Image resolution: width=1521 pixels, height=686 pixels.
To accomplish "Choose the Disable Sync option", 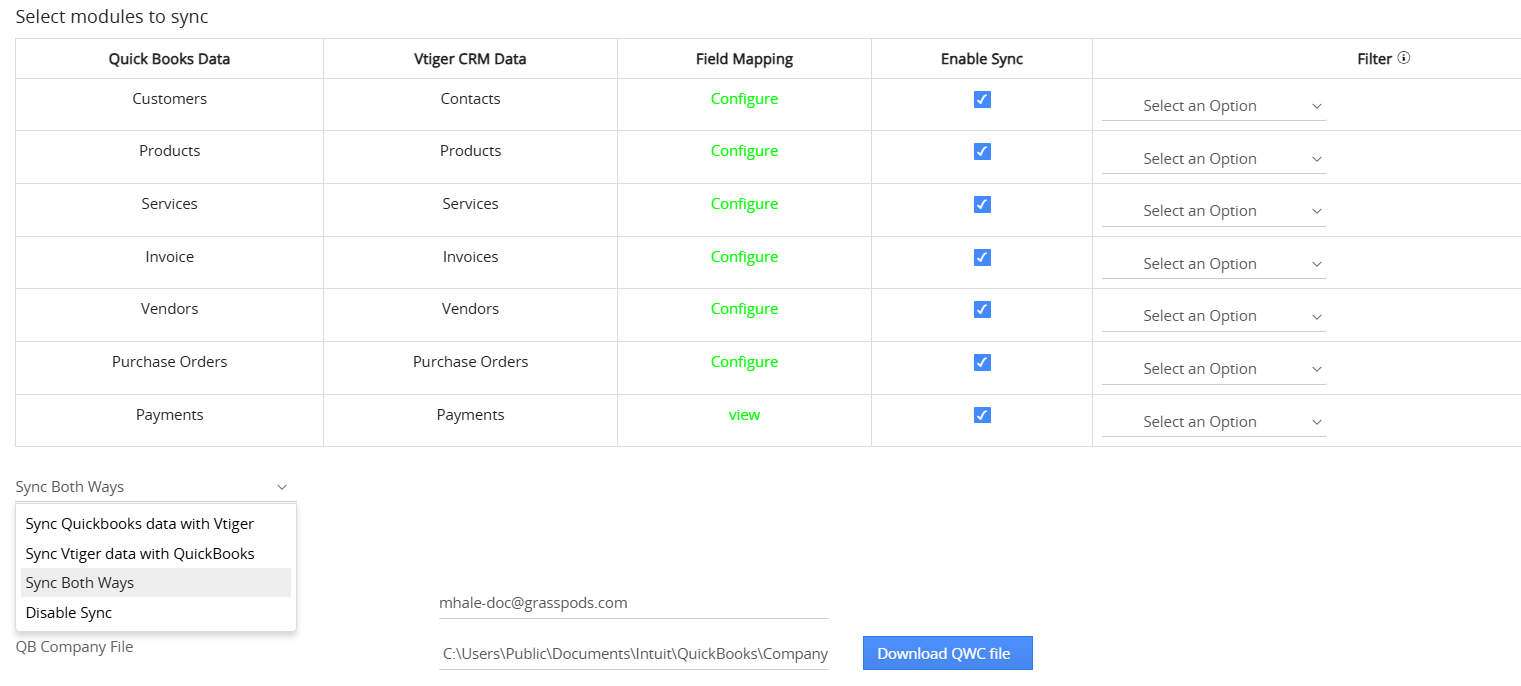I will [156, 613].
